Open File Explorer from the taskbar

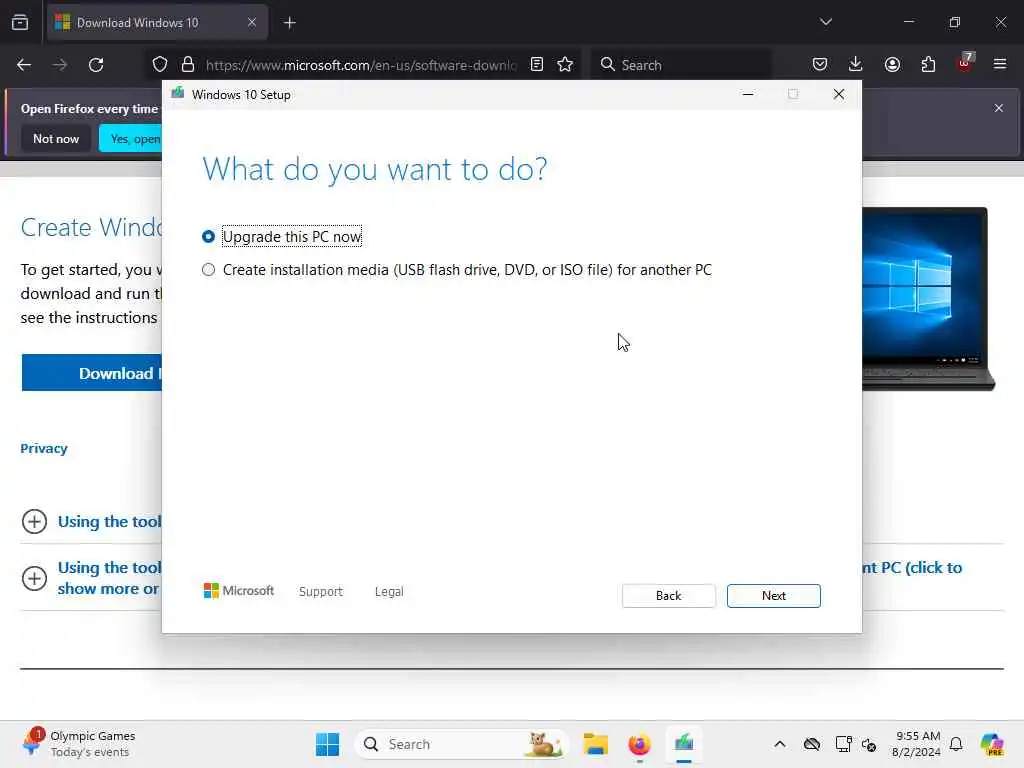pos(596,744)
